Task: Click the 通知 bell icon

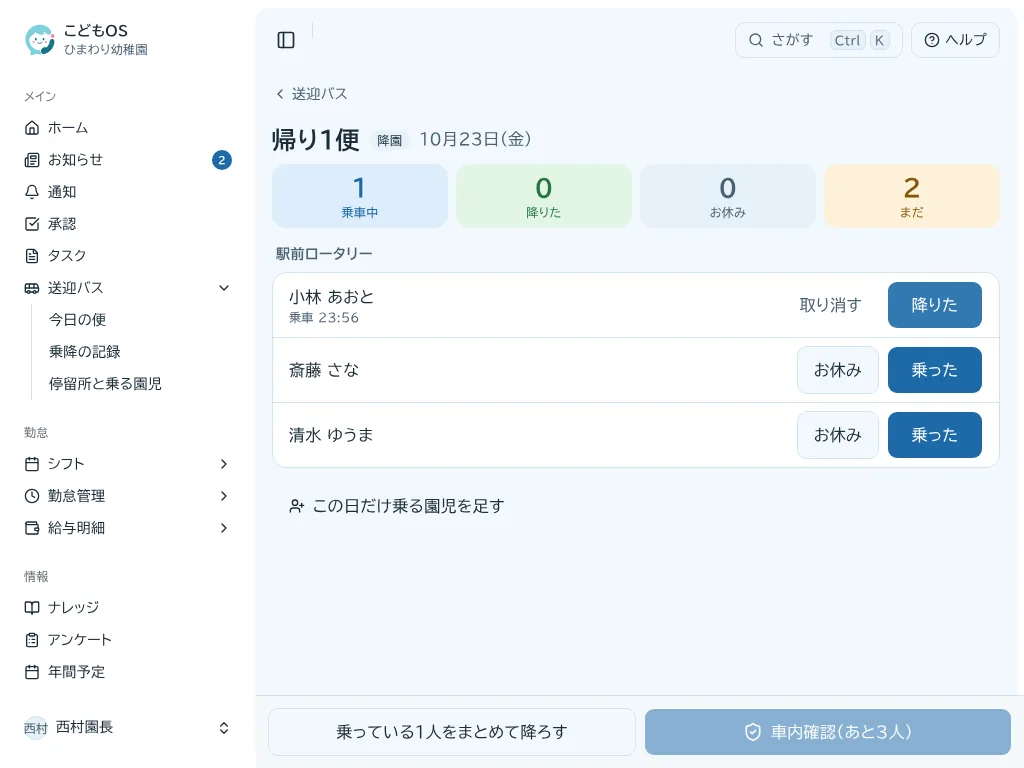Action: click(x=32, y=192)
